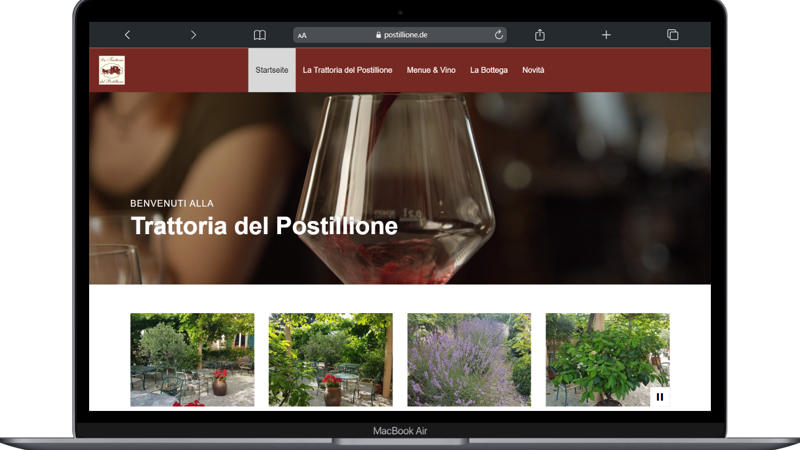Image resolution: width=800 pixels, height=450 pixels.
Task: View the lavender bush photo
Action: point(469,359)
